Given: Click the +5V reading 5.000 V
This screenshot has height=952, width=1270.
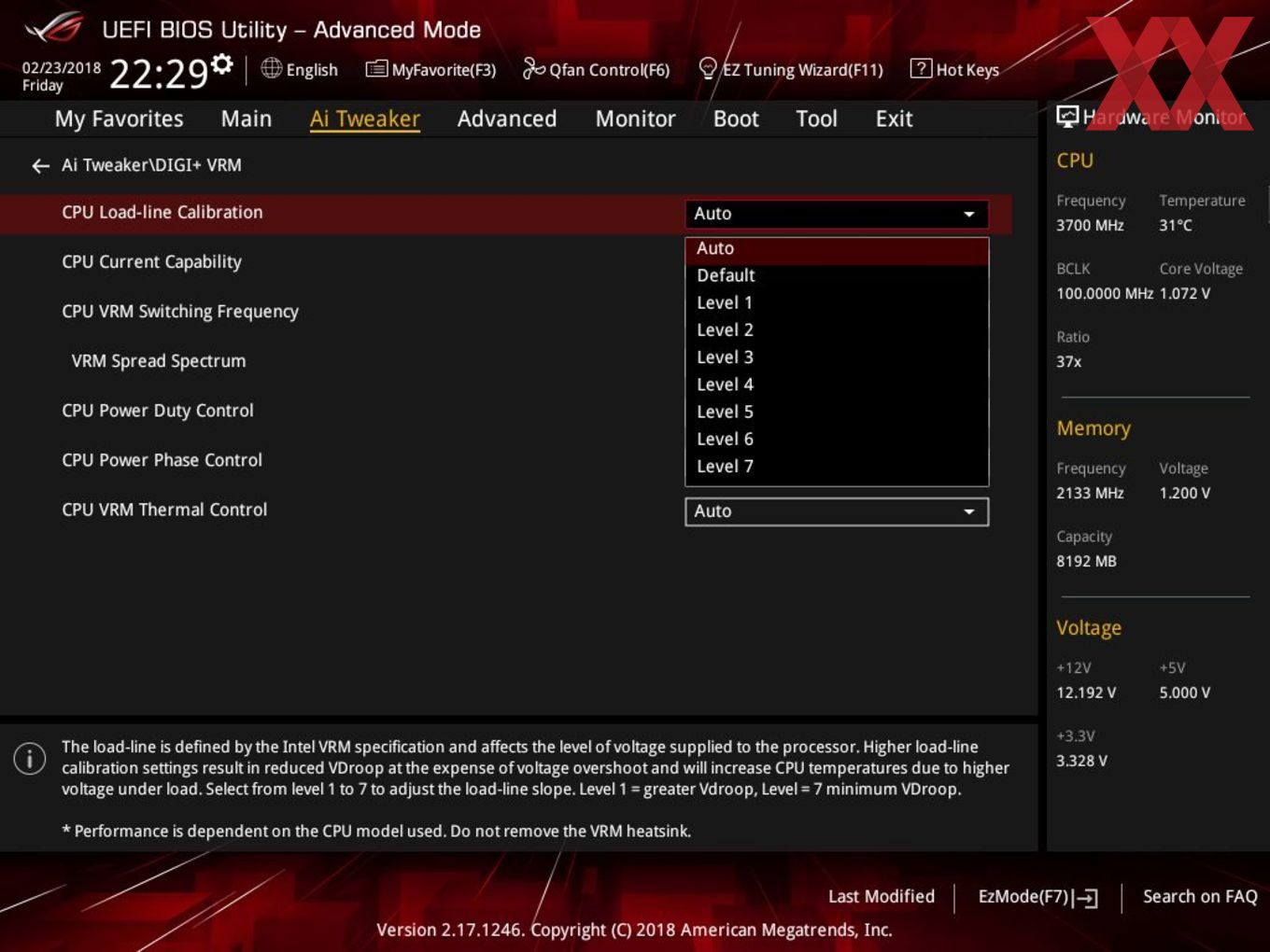Looking at the screenshot, I should [1185, 693].
